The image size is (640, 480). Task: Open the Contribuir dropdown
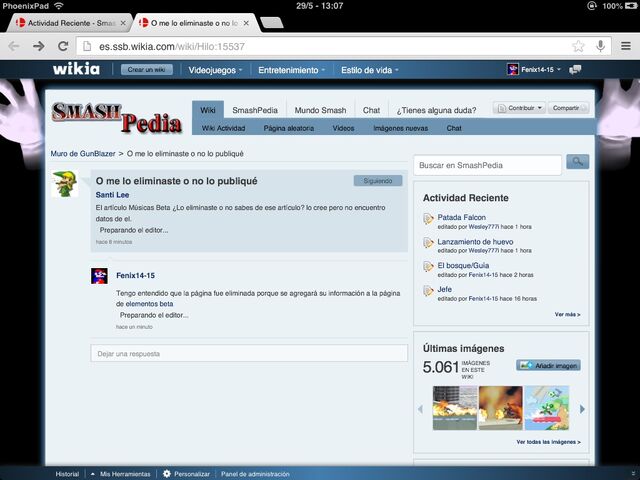pos(519,108)
